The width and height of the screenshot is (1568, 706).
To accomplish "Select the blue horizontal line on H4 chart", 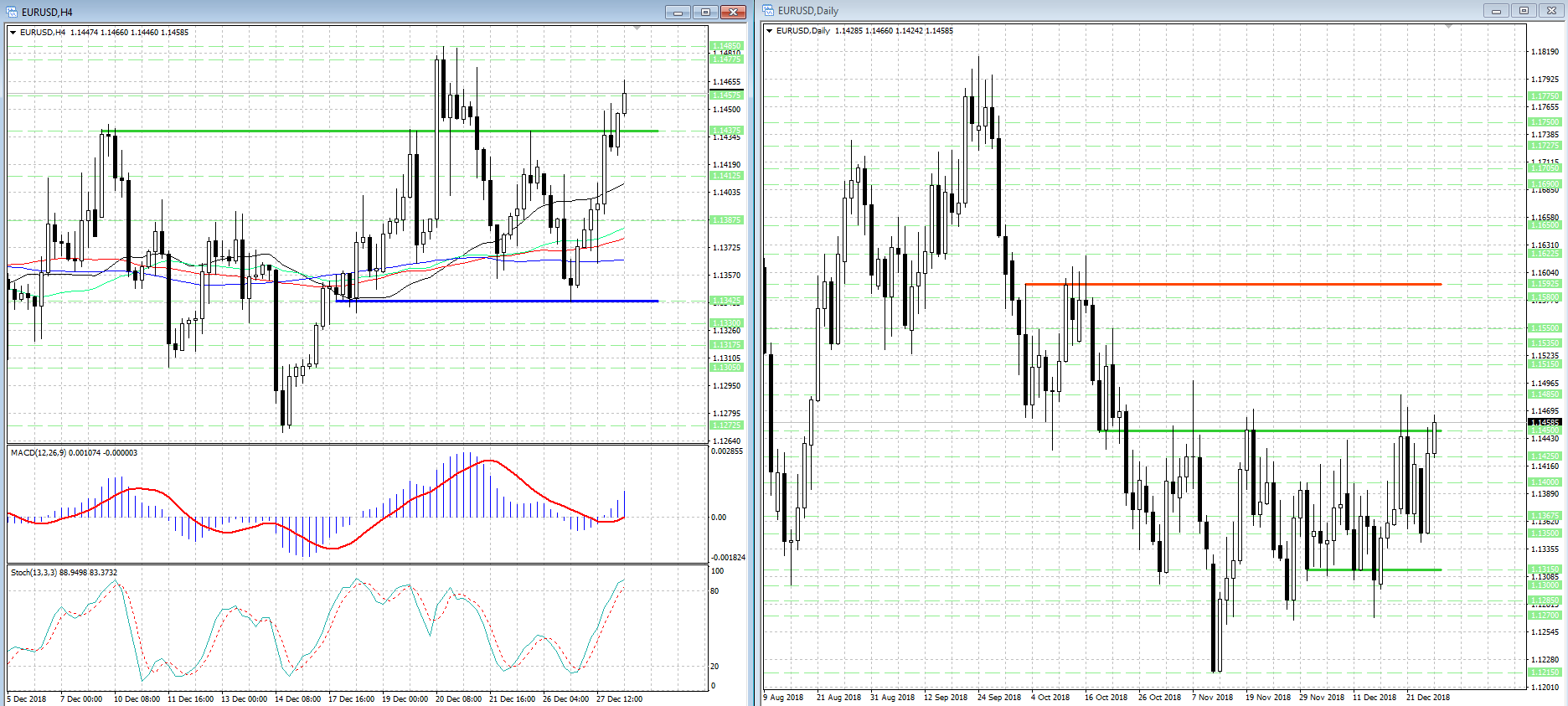I will (x=497, y=301).
